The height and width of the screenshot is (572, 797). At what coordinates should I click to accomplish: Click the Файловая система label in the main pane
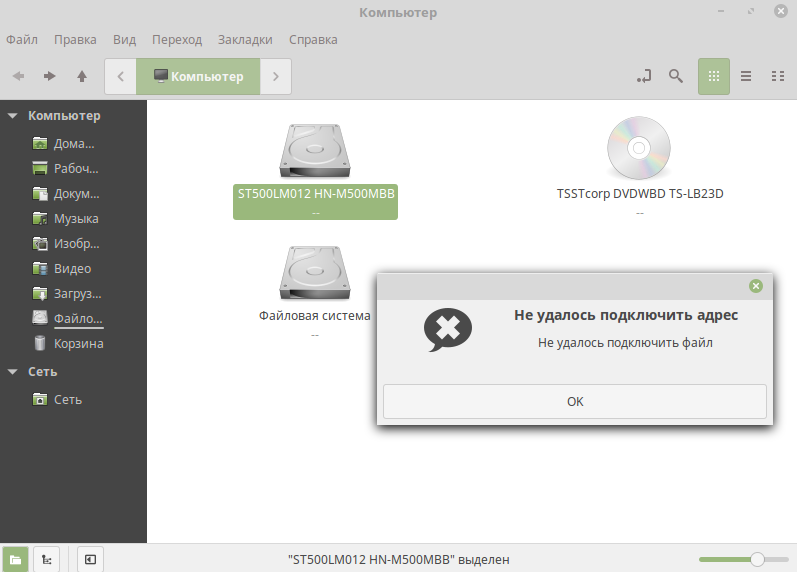tap(315, 316)
